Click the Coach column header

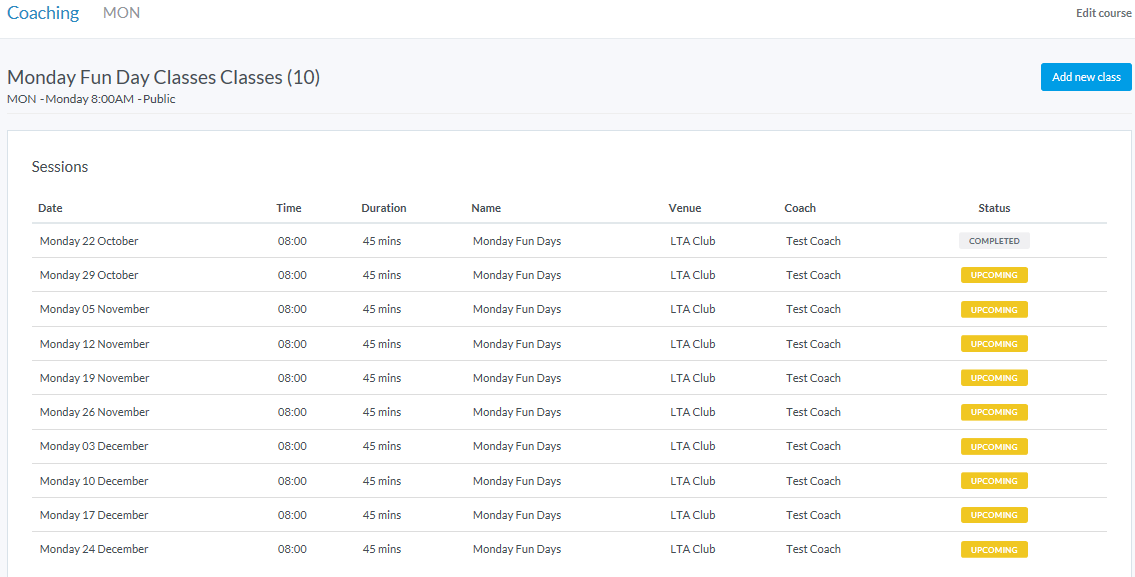tap(800, 208)
